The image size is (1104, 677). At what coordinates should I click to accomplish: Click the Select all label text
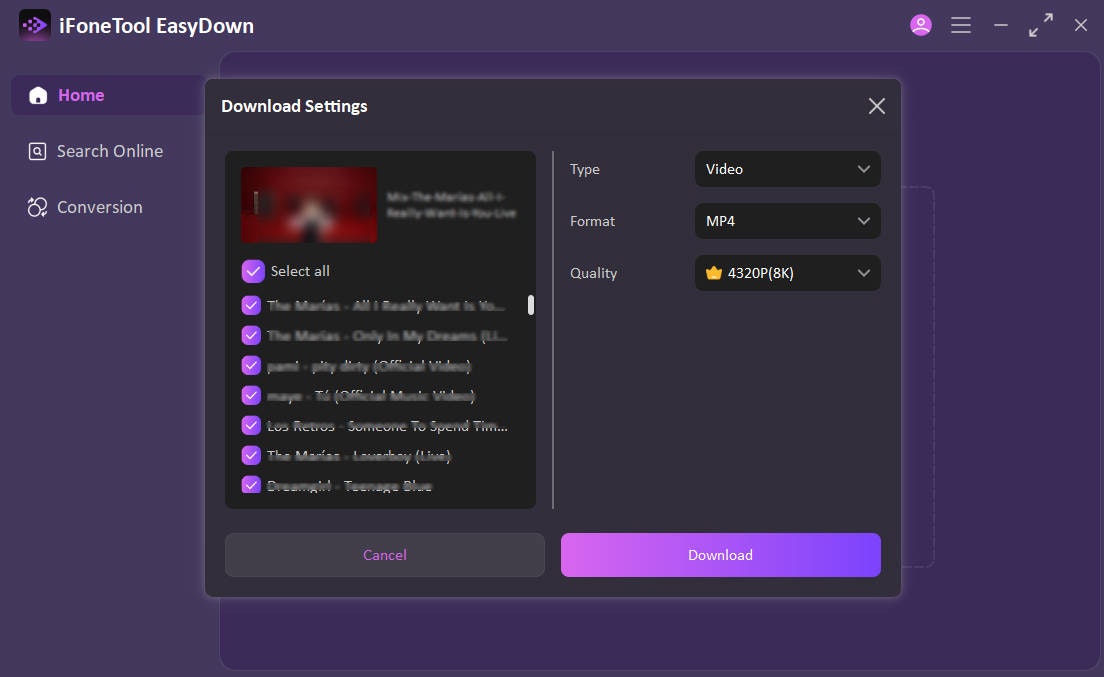coord(300,271)
